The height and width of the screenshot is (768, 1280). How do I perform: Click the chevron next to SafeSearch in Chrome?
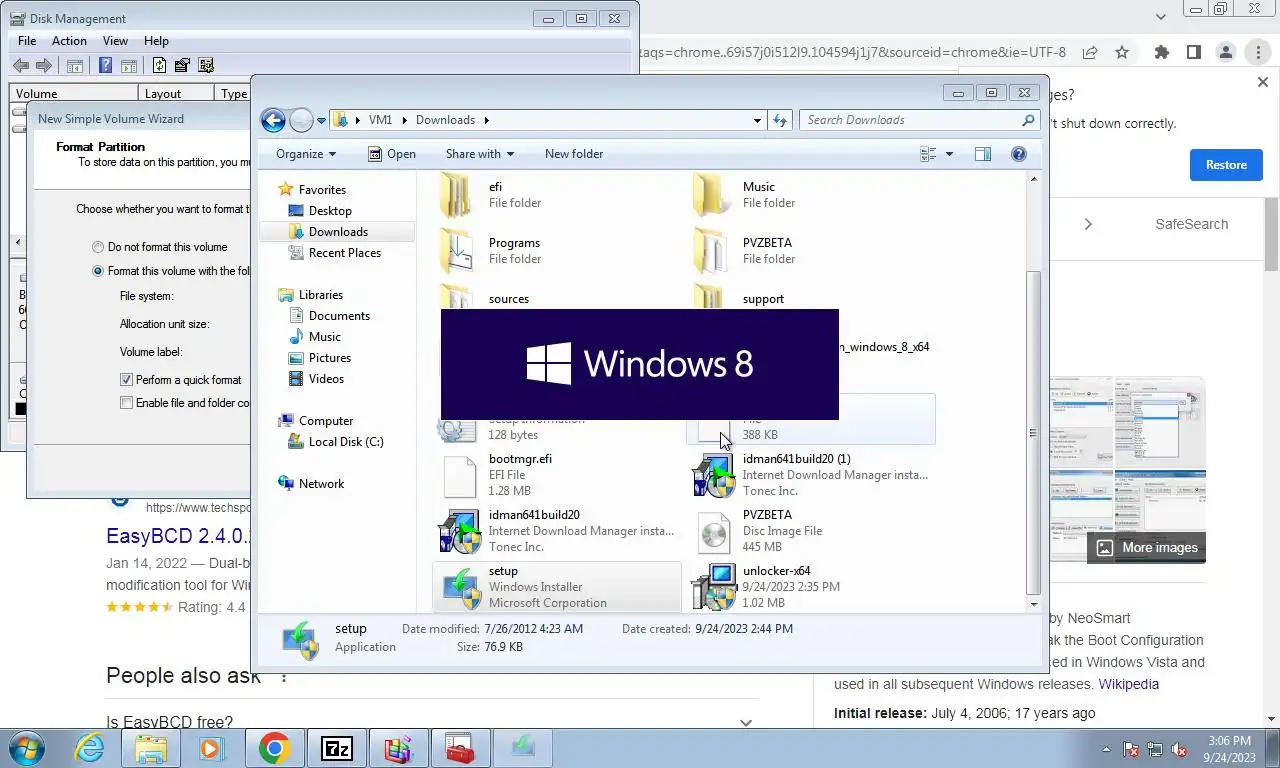click(1088, 224)
